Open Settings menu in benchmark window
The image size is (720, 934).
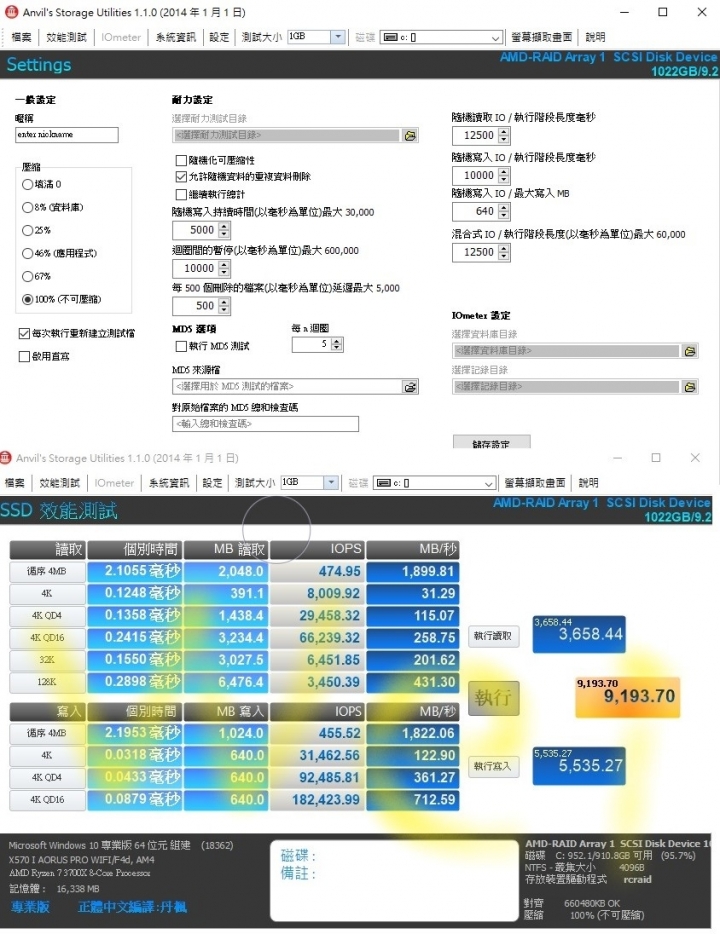coord(212,483)
